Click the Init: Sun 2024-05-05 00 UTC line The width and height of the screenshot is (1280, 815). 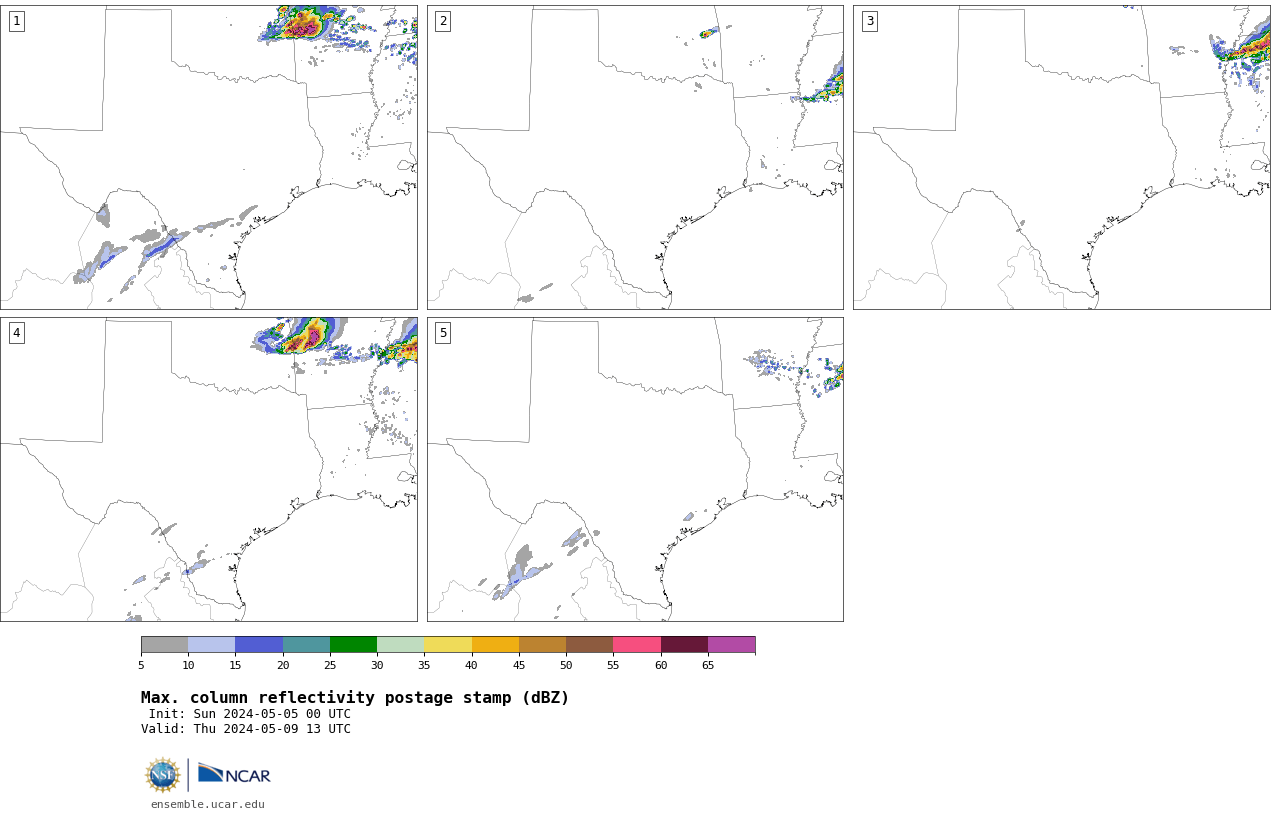click(250, 714)
